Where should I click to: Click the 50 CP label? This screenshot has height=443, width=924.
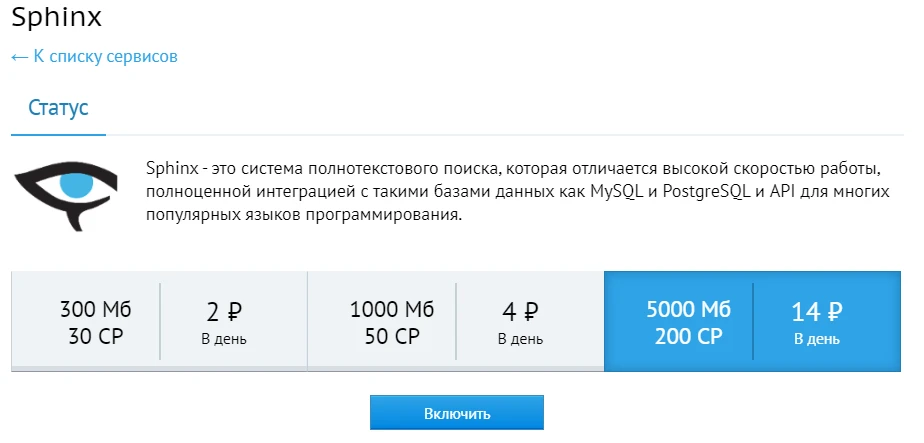392,336
